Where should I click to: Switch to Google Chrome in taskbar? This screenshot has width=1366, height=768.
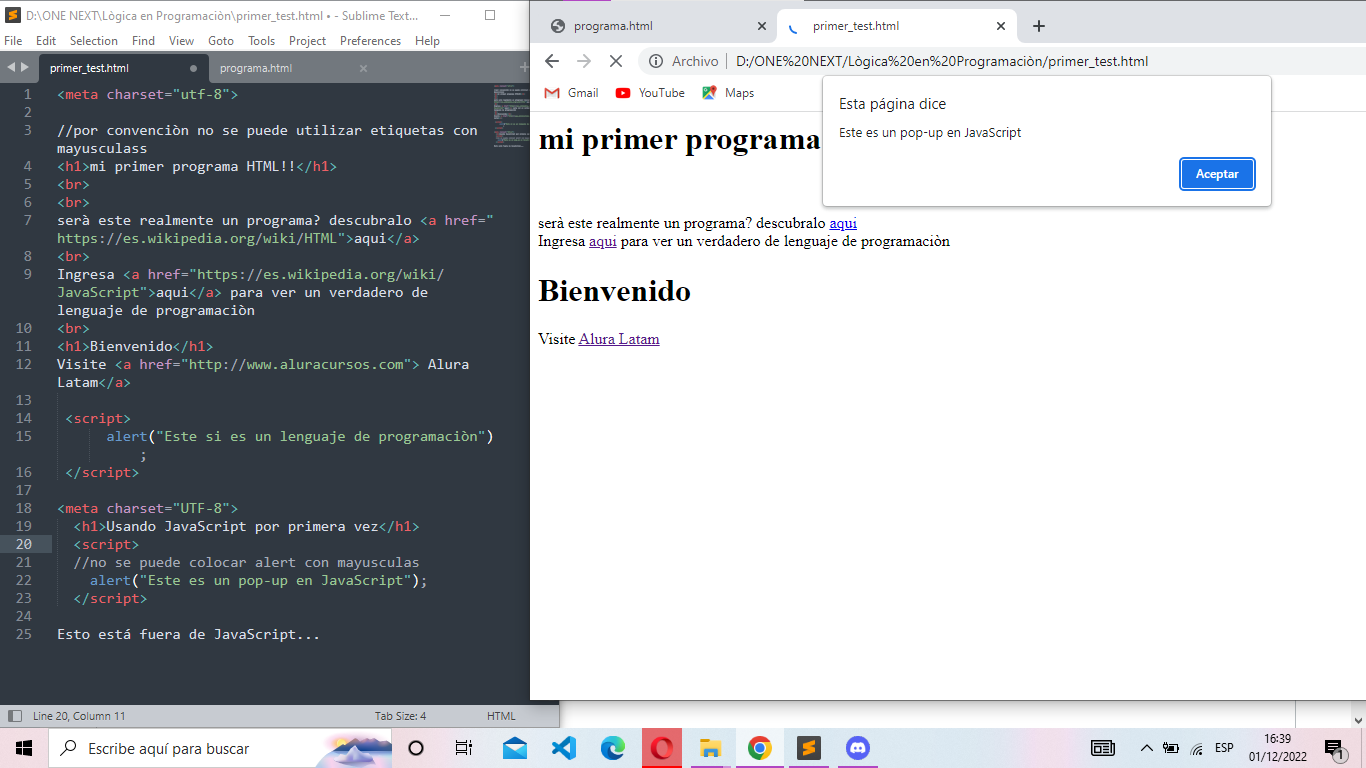click(760, 748)
